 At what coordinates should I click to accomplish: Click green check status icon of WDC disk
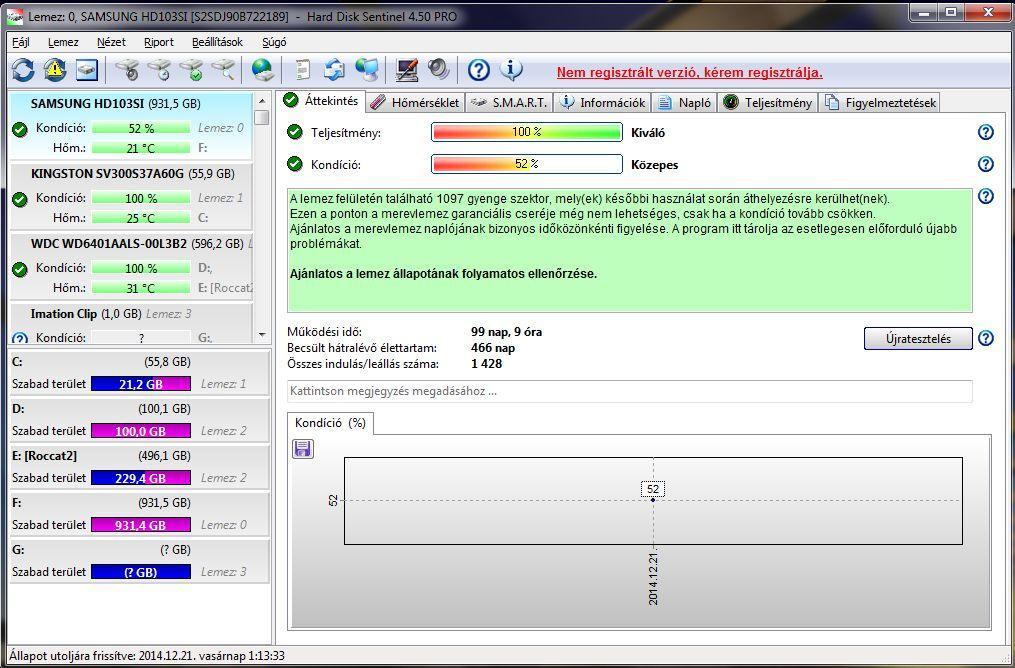click(20, 269)
